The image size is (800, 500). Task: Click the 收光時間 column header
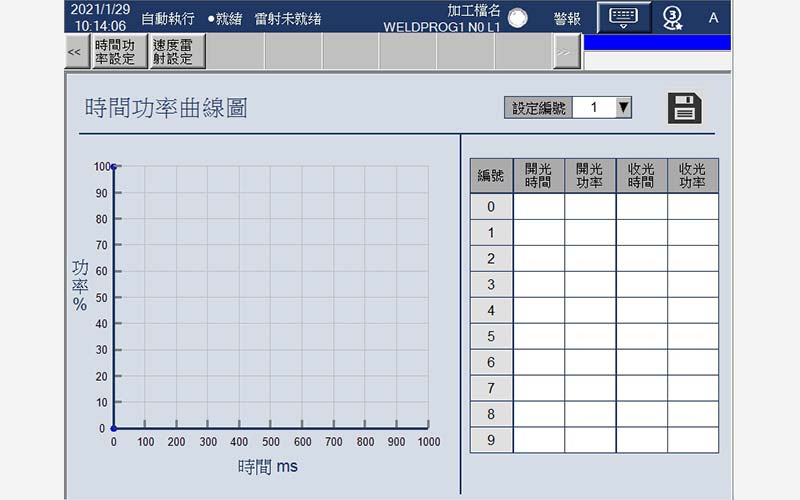pyautogui.click(x=642, y=176)
